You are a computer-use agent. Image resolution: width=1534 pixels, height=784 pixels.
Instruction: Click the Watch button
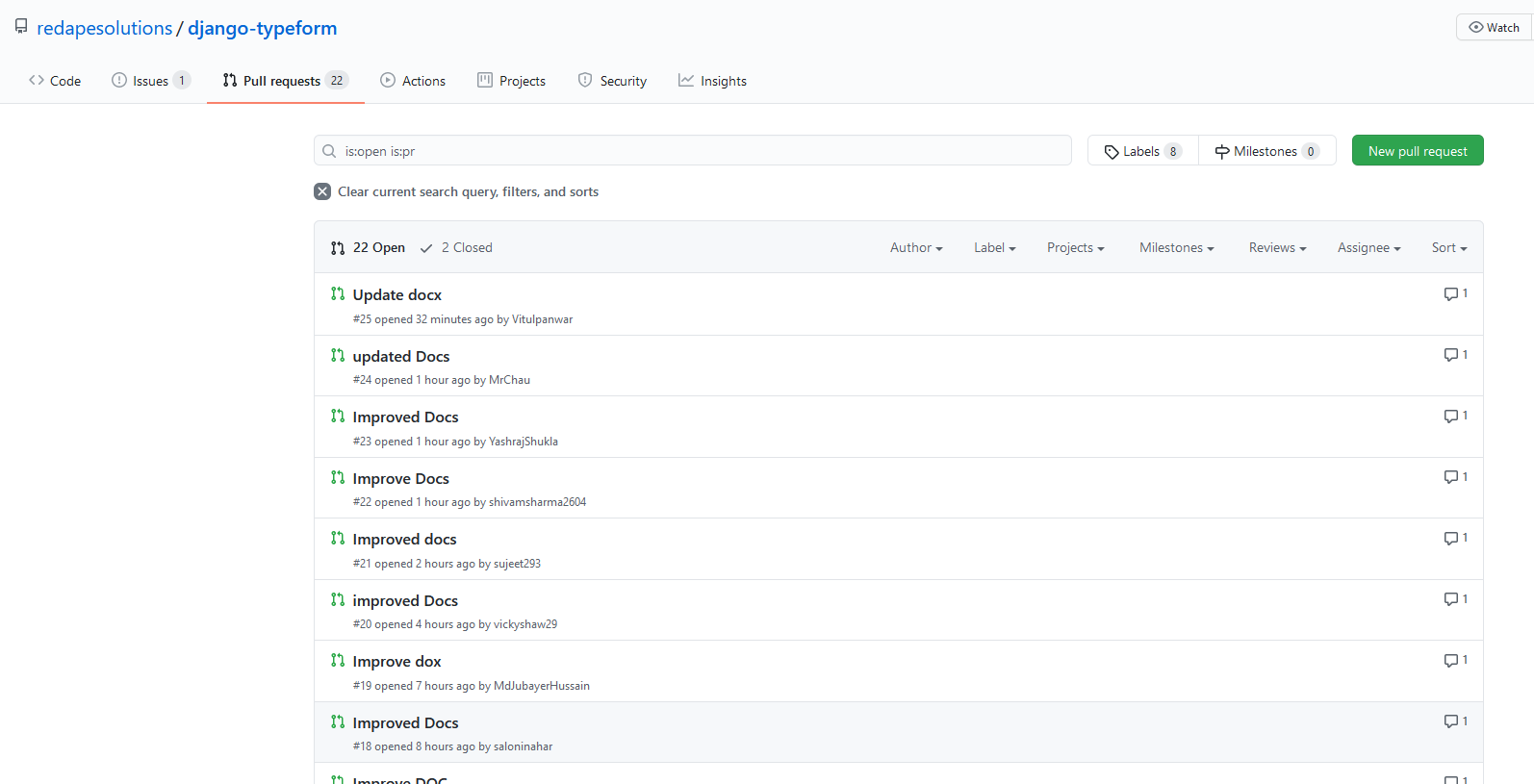pos(1495,27)
